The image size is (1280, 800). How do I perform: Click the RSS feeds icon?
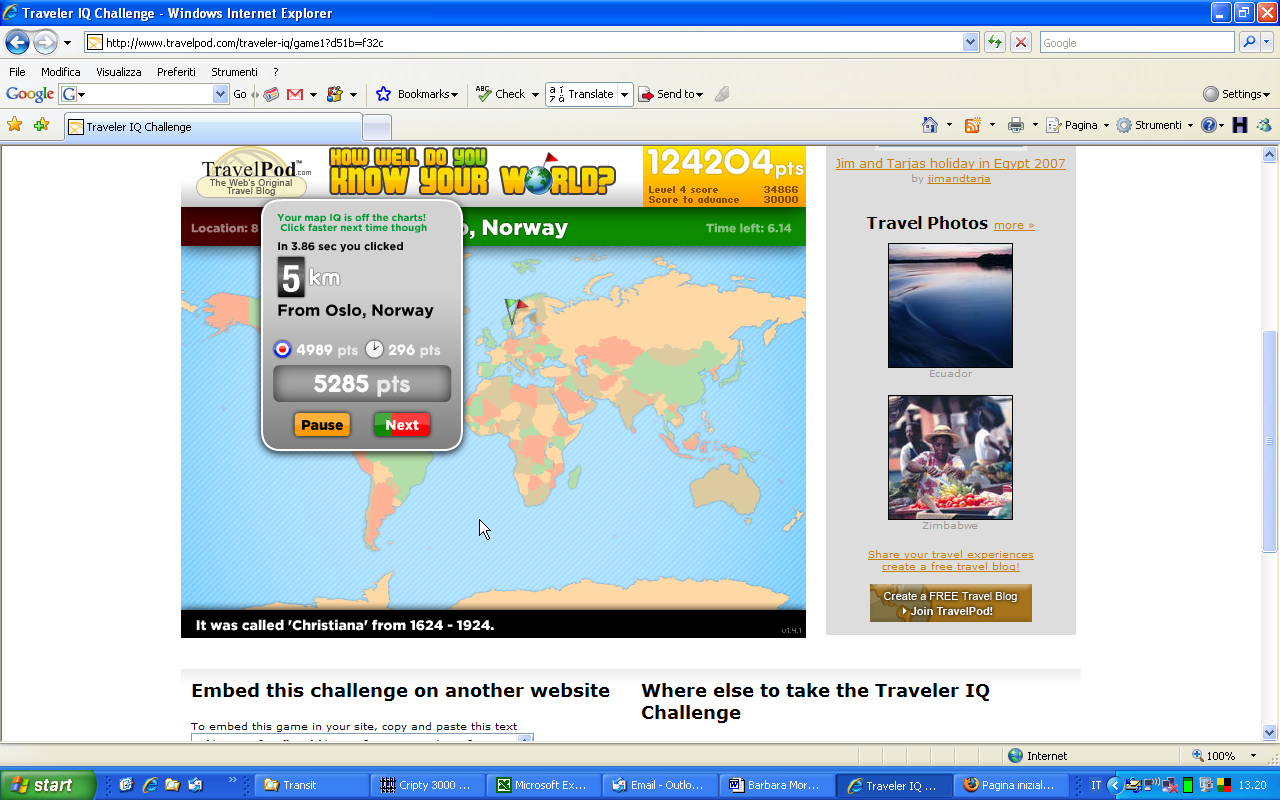point(972,125)
